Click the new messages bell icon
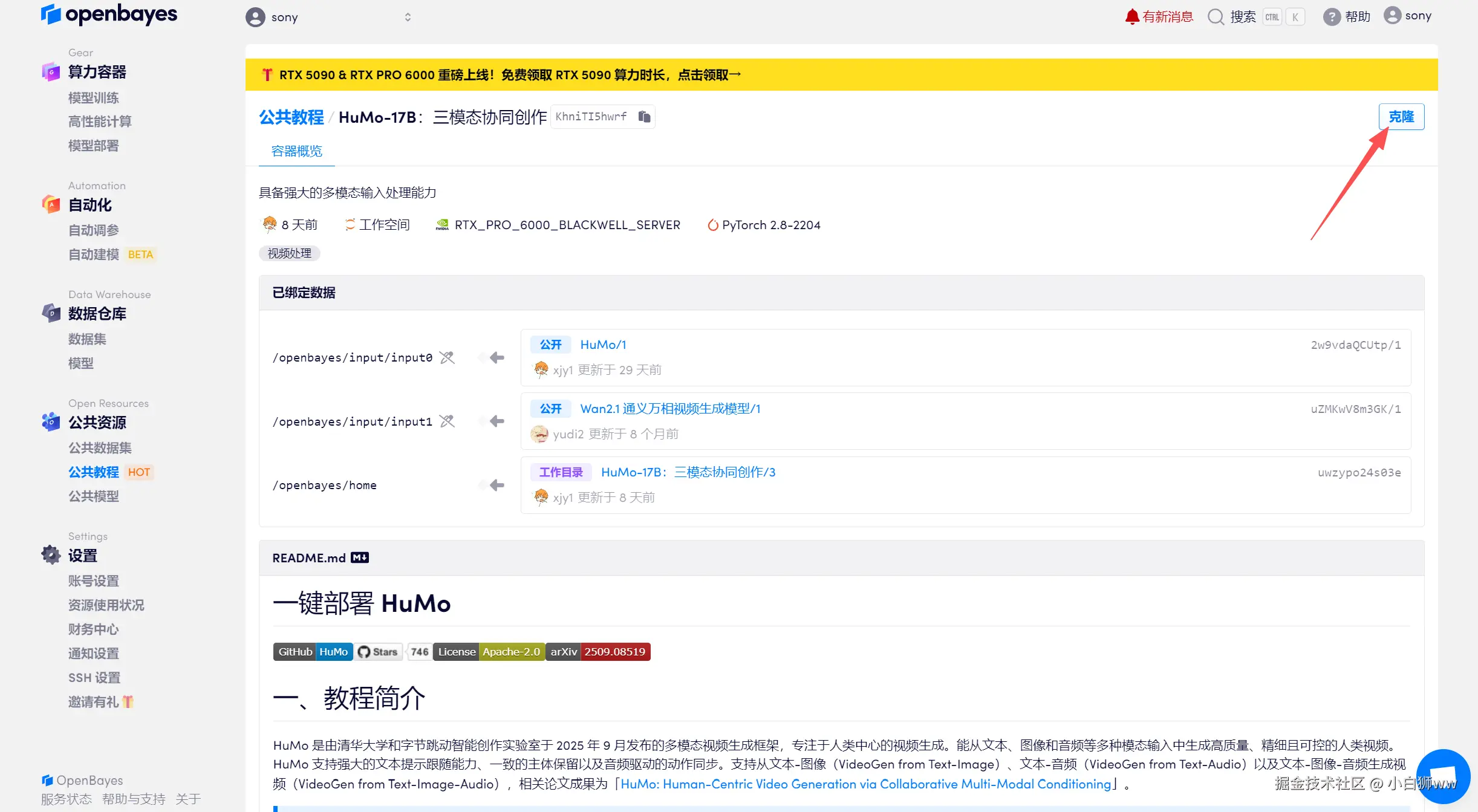Image resolution: width=1478 pixels, height=812 pixels. coord(1131,16)
